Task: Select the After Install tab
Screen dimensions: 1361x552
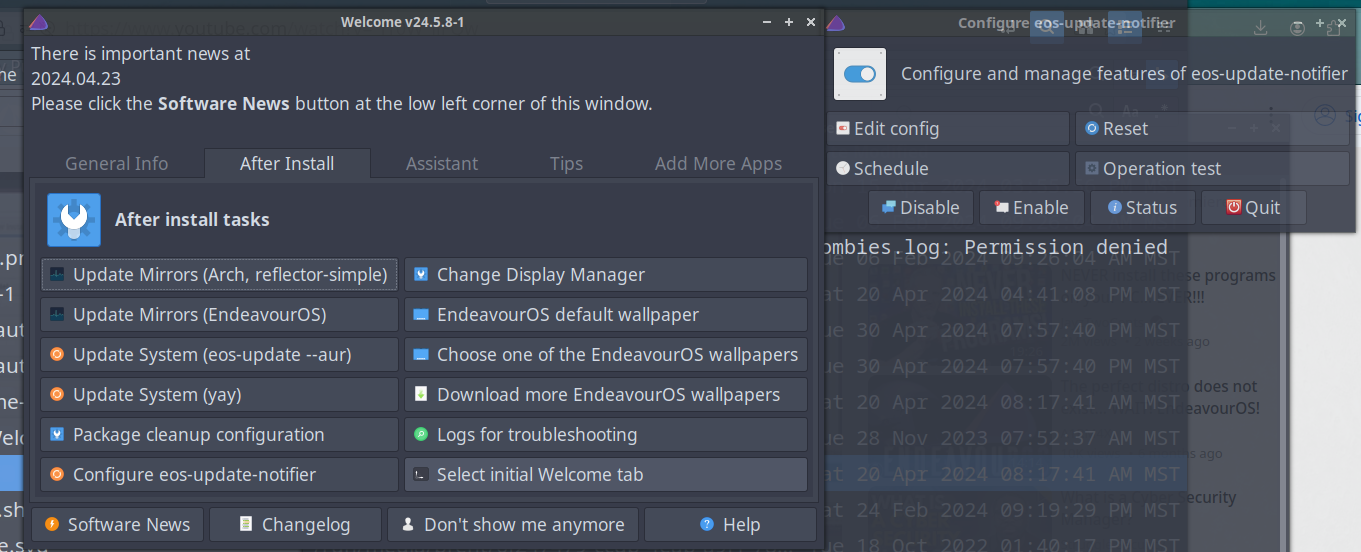Action: tap(287, 163)
